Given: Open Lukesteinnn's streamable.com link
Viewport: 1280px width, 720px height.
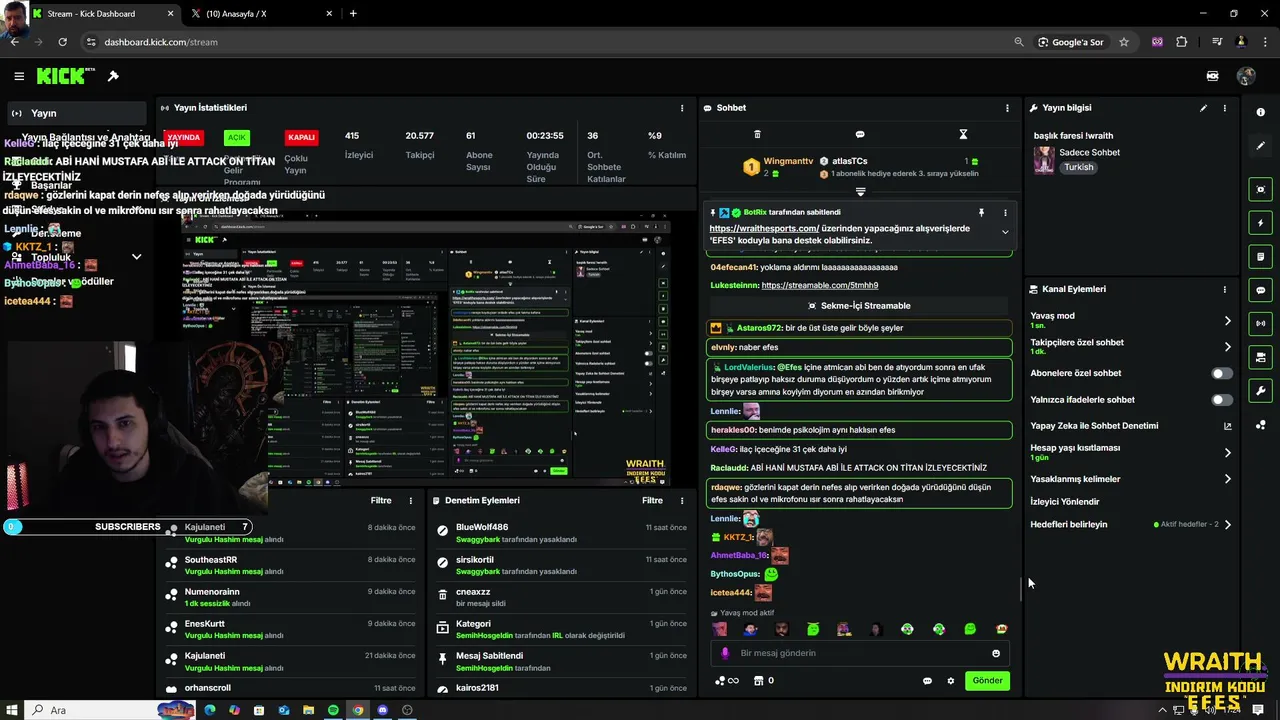Looking at the screenshot, I should click(820, 285).
